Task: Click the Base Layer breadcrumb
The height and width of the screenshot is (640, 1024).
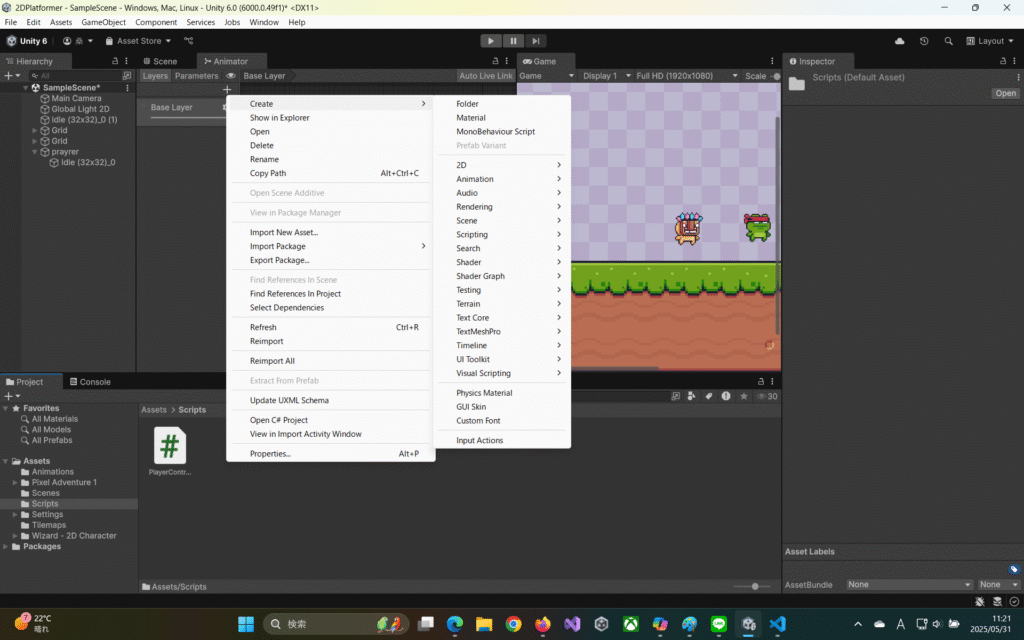Action: [264, 76]
